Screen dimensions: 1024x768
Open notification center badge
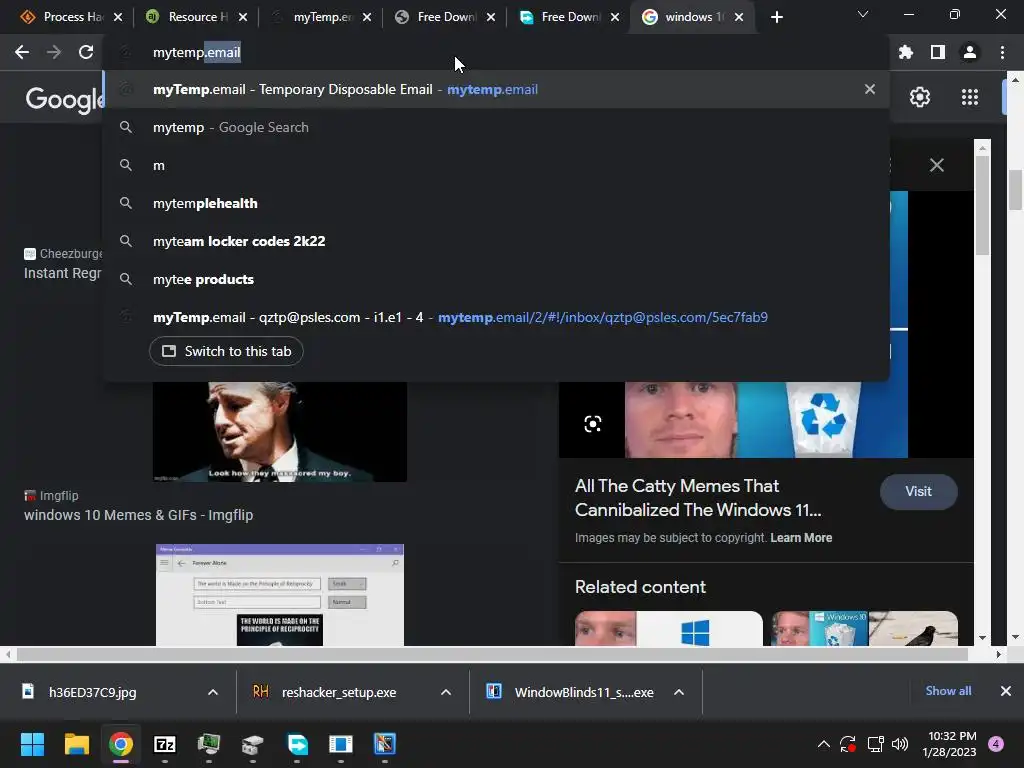point(996,744)
